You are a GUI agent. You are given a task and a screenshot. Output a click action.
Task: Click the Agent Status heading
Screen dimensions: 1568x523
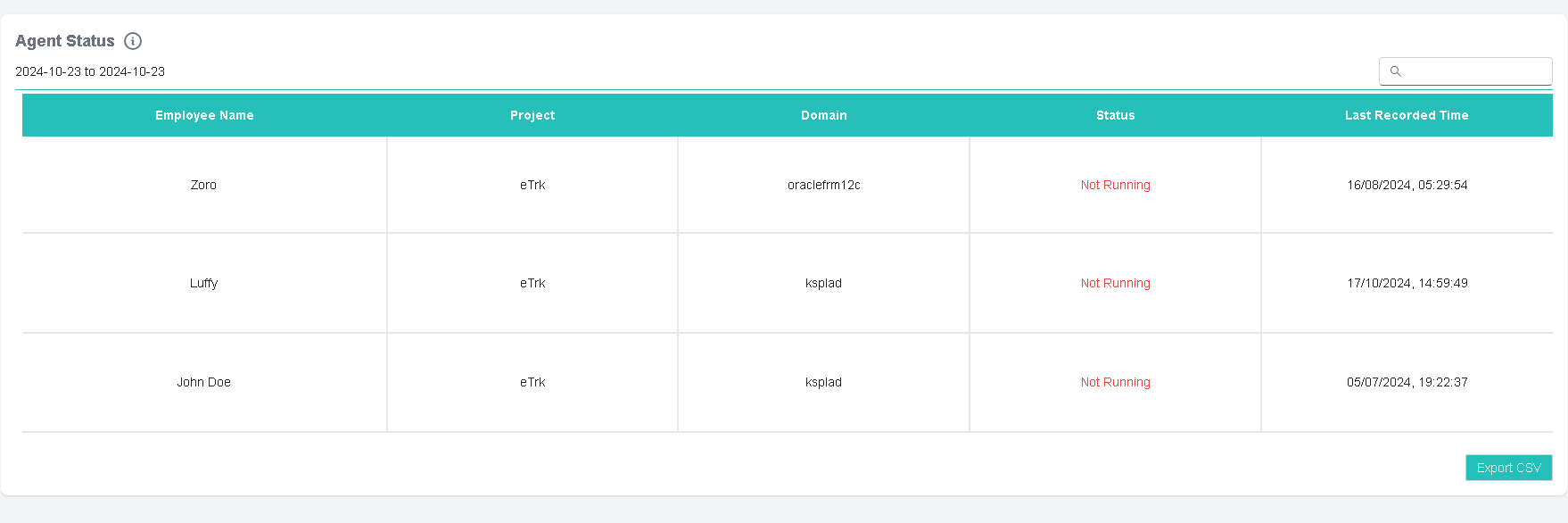[x=65, y=41]
